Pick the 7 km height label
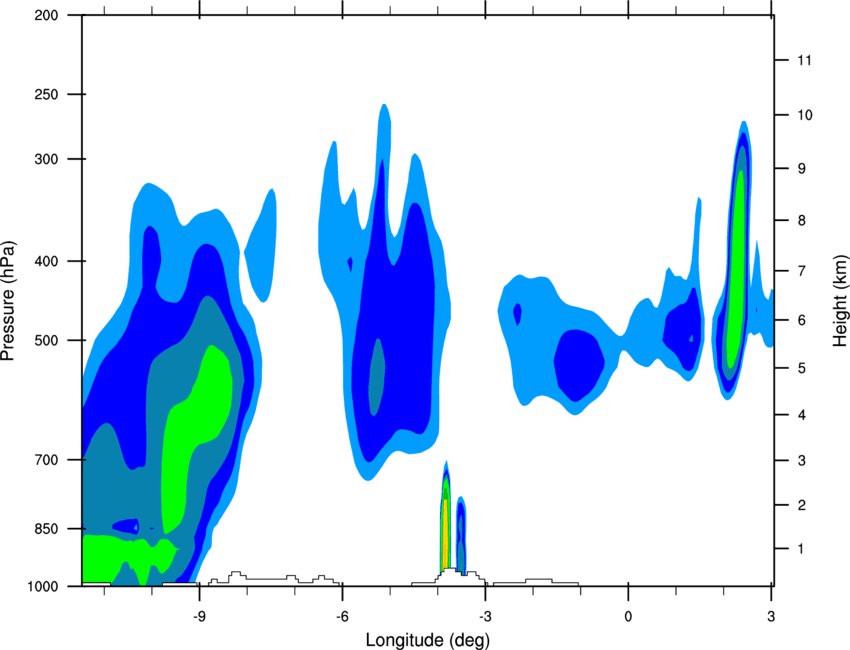 coord(802,271)
